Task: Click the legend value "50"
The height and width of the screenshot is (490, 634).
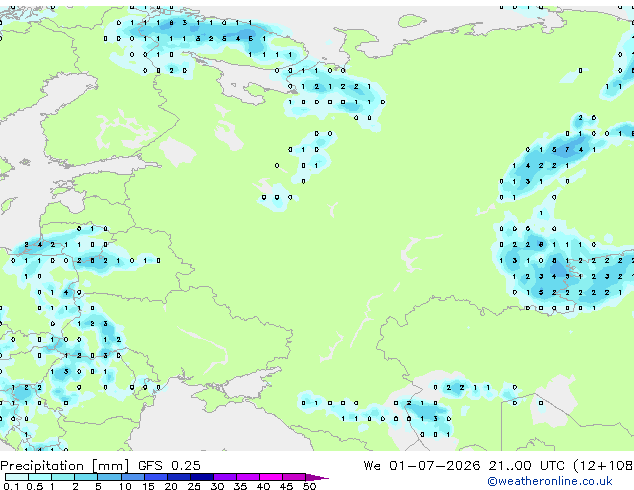Action: point(309,486)
